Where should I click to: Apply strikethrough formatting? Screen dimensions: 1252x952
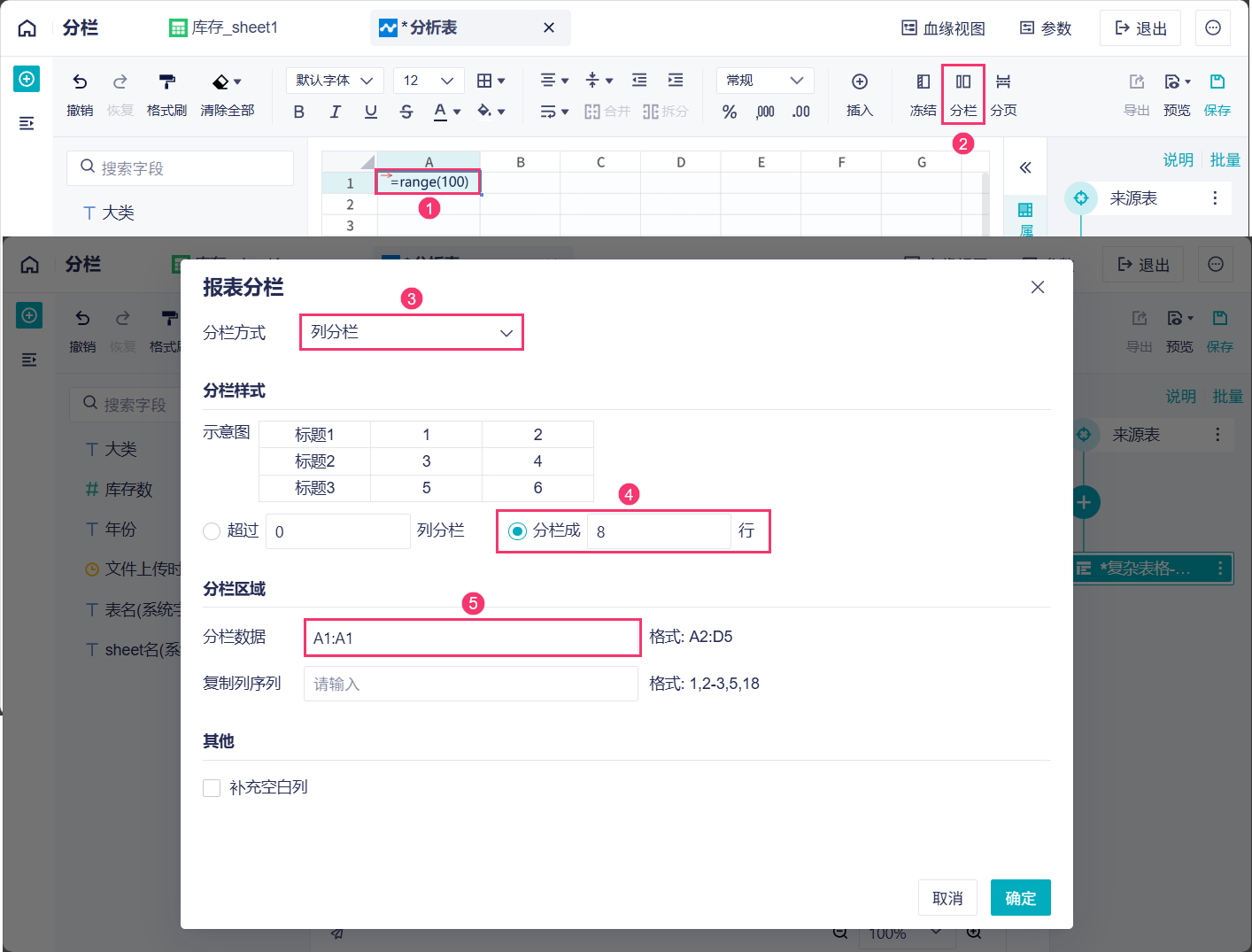pyautogui.click(x=406, y=112)
